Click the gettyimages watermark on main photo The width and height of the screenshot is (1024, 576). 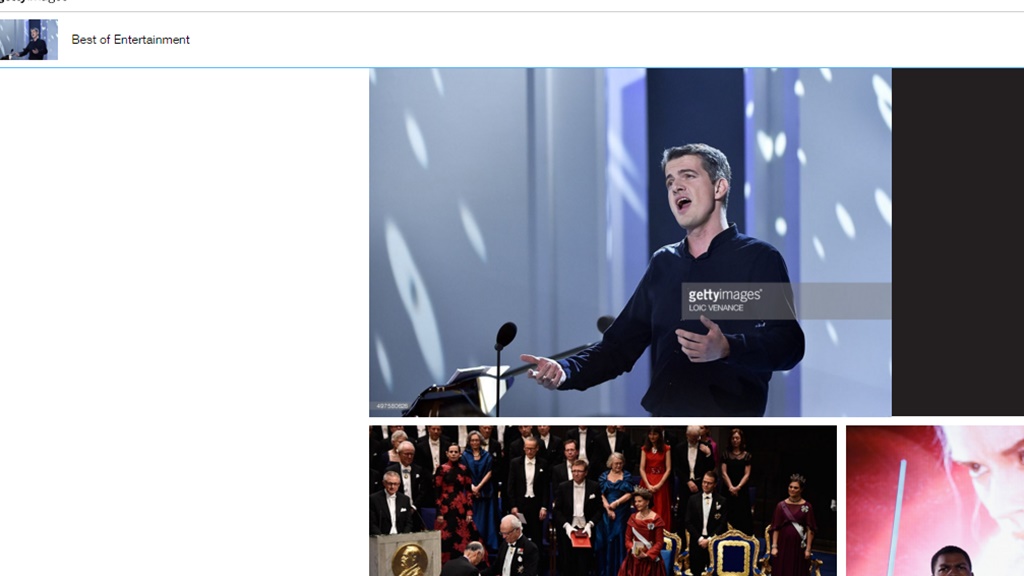[725, 295]
